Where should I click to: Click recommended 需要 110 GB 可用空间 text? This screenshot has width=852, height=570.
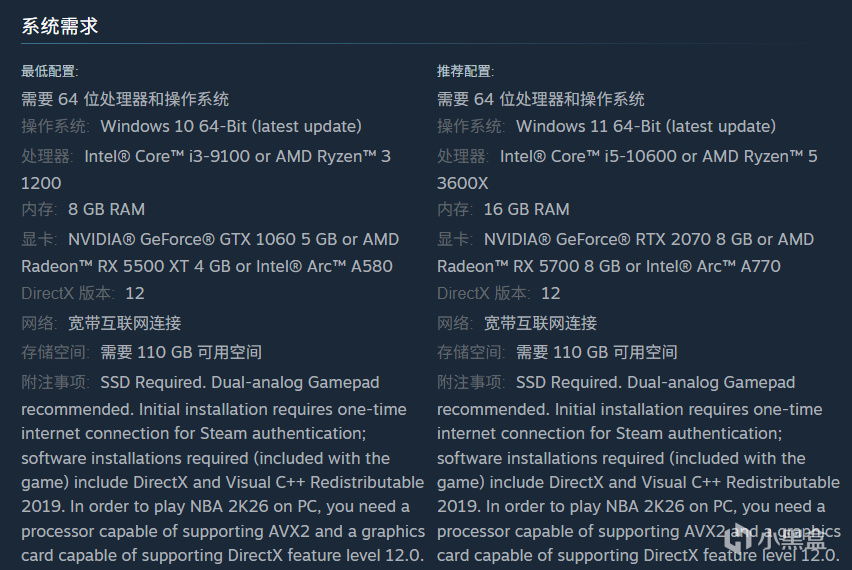[x=597, y=352]
